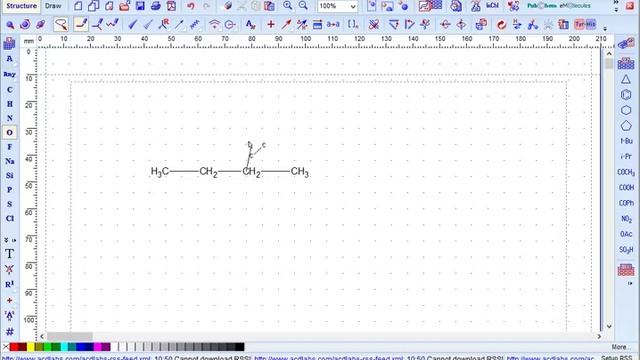Select the Any atom tool
Viewport: 640px width, 360px height.
coord(9,74)
